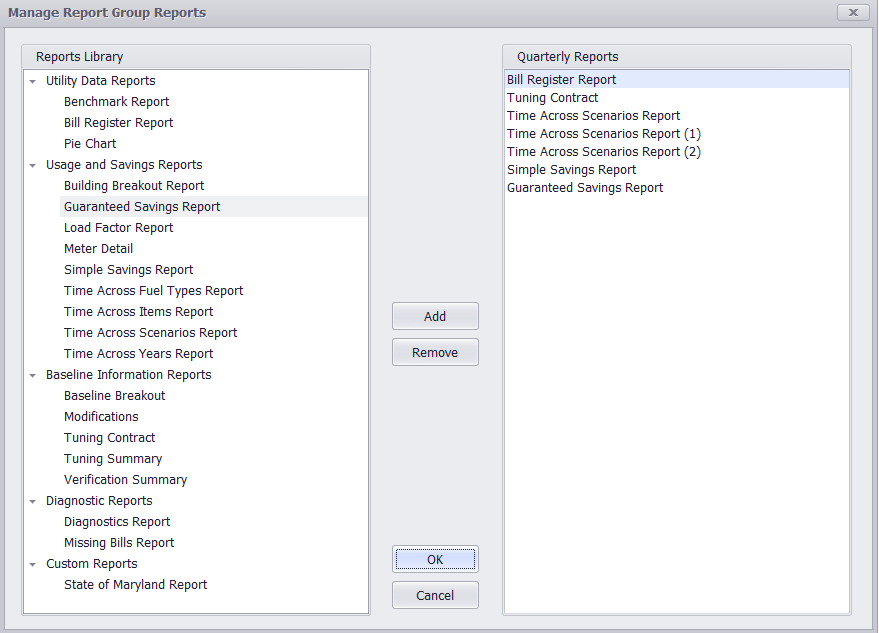Pick Tuning Summary in the library tree
The height and width of the screenshot is (633, 879).
[113, 459]
